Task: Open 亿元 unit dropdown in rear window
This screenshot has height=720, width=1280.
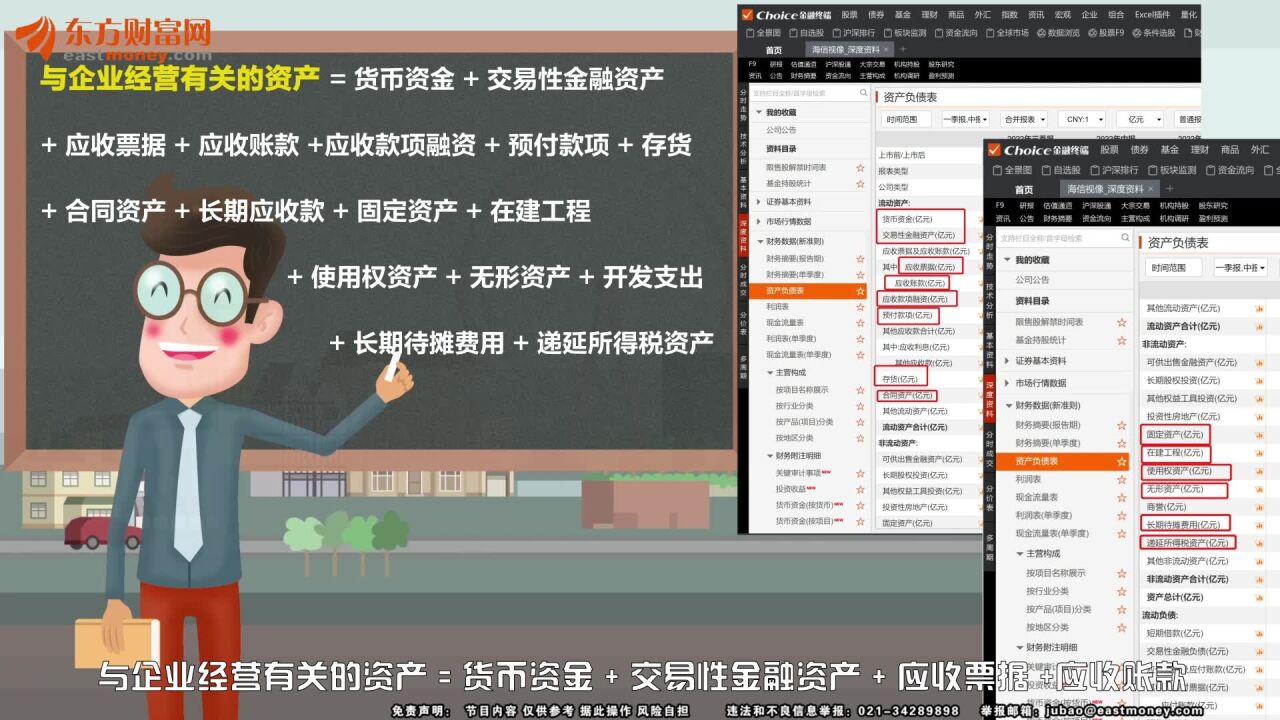Action: click(x=1140, y=119)
